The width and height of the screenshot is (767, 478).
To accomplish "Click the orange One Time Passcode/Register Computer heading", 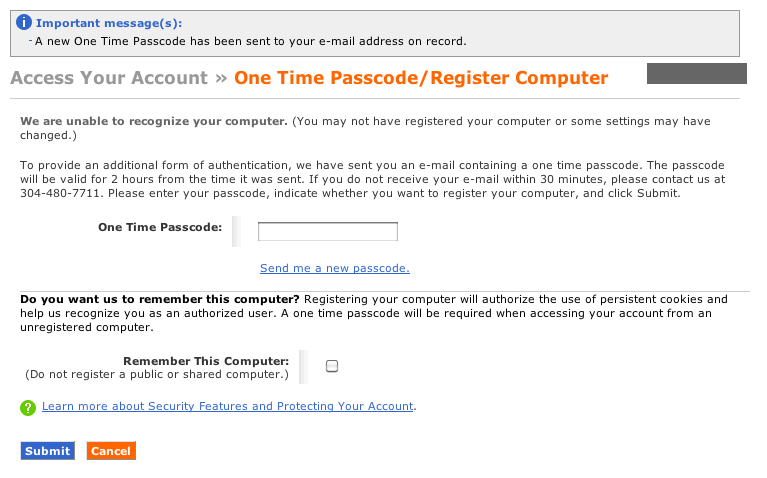I will coord(421,78).
